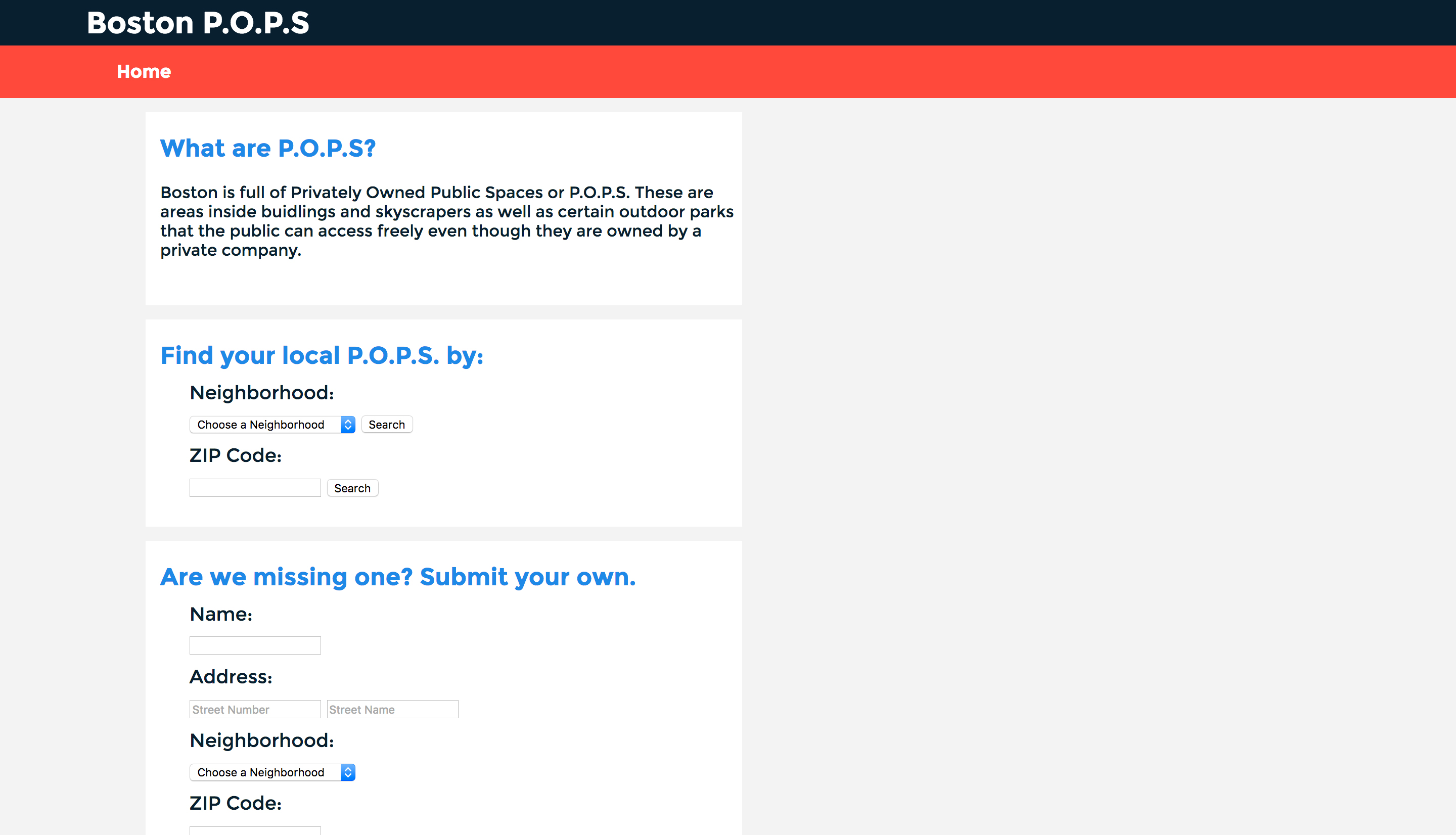Click the 'What are P.O.P.S?' heading
This screenshot has width=1456, height=835.
pos(268,148)
